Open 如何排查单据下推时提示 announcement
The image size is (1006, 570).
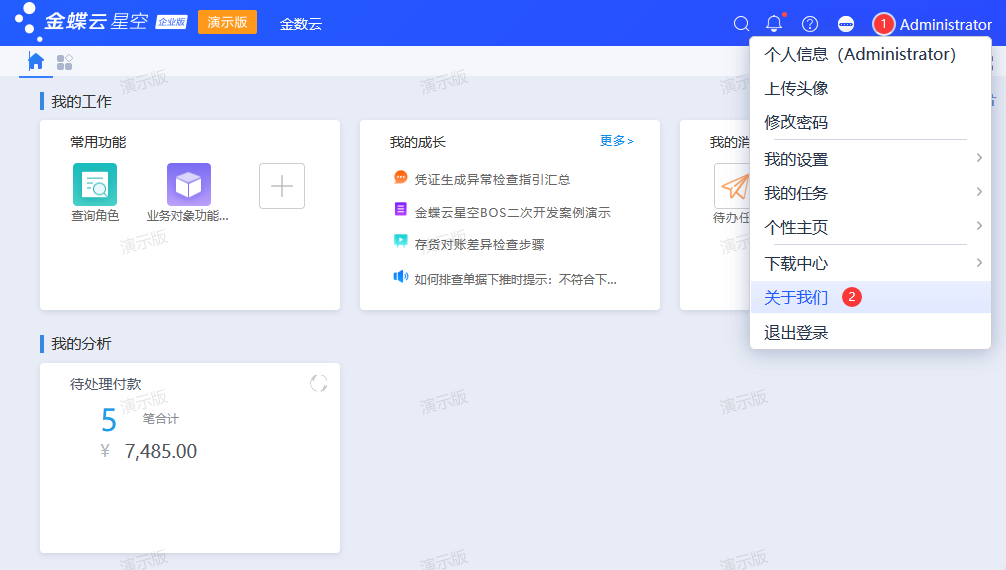515,279
